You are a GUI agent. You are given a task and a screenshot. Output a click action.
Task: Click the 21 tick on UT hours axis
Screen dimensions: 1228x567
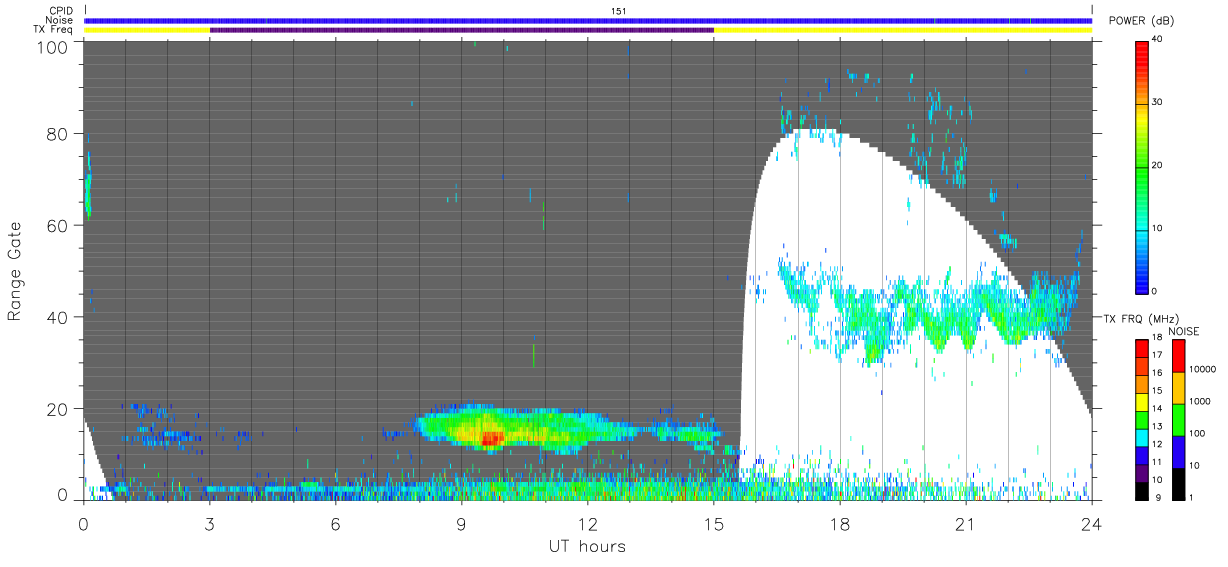(x=965, y=523)
